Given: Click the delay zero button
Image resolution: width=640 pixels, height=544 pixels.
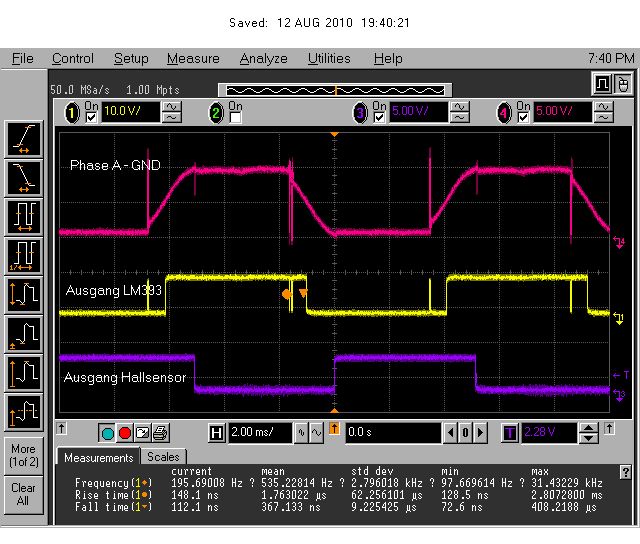Looking at the screenshot, I should (465, 433).
